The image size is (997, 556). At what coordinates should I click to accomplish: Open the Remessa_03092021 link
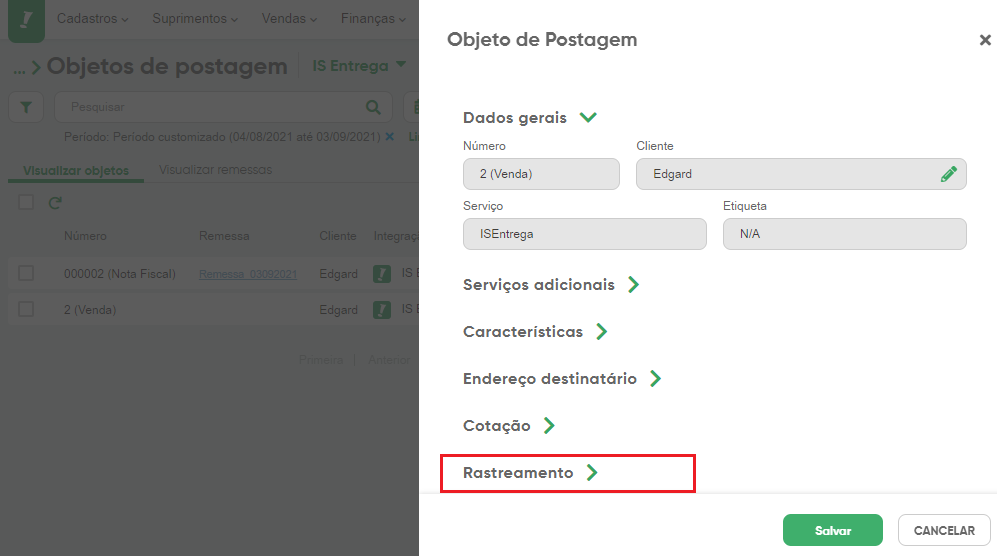pyautogui.click(x=248, y=274)
